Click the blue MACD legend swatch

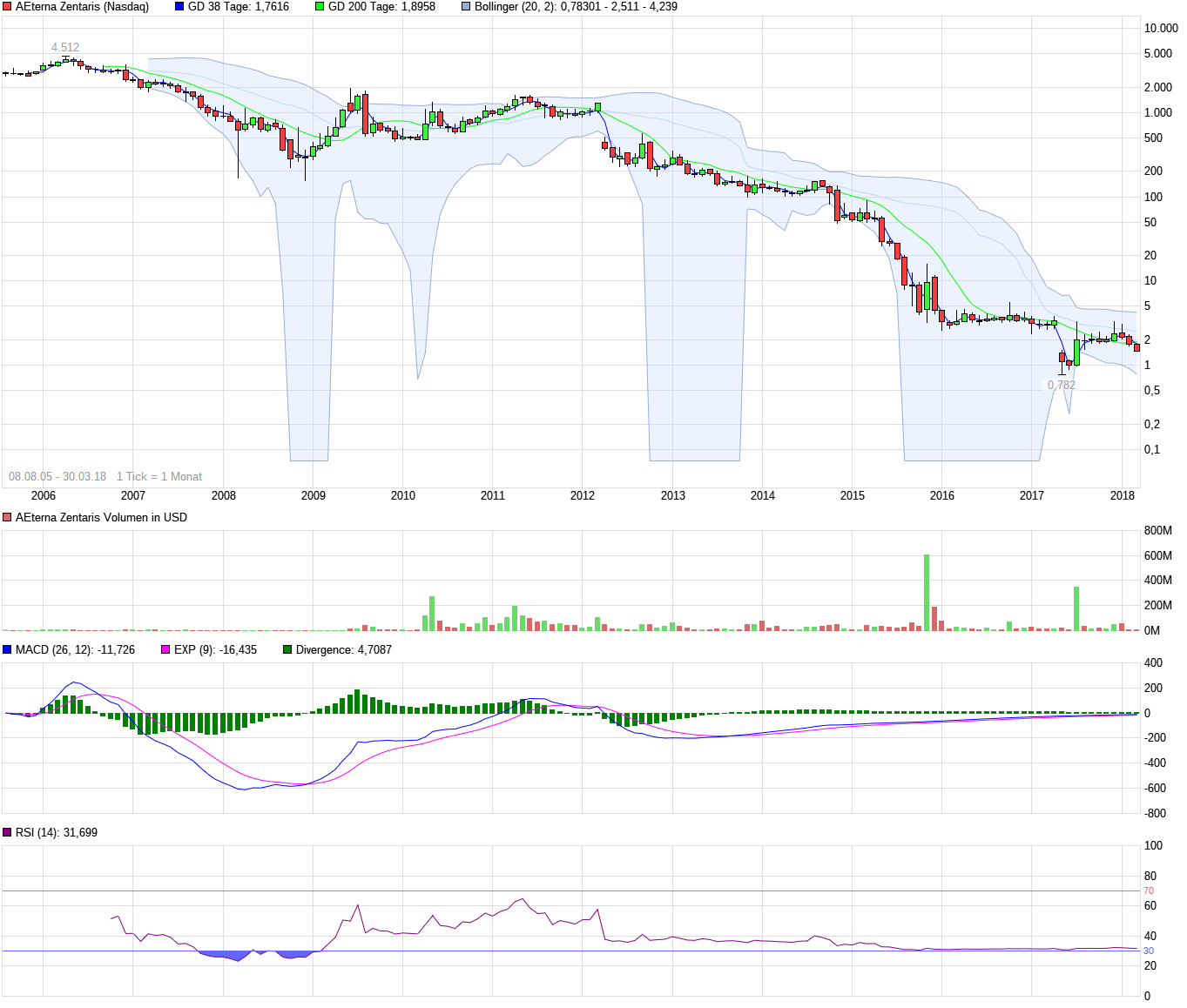7,650
